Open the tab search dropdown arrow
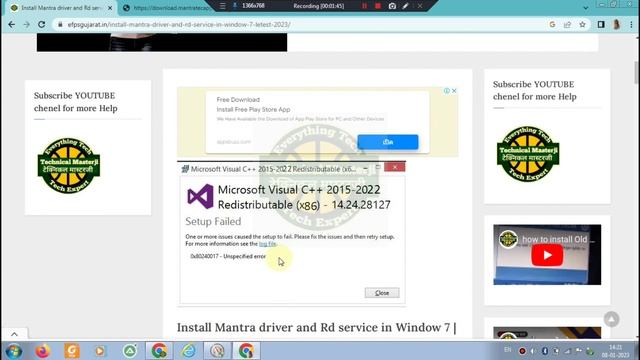640x360 pixels. (585, 8)
